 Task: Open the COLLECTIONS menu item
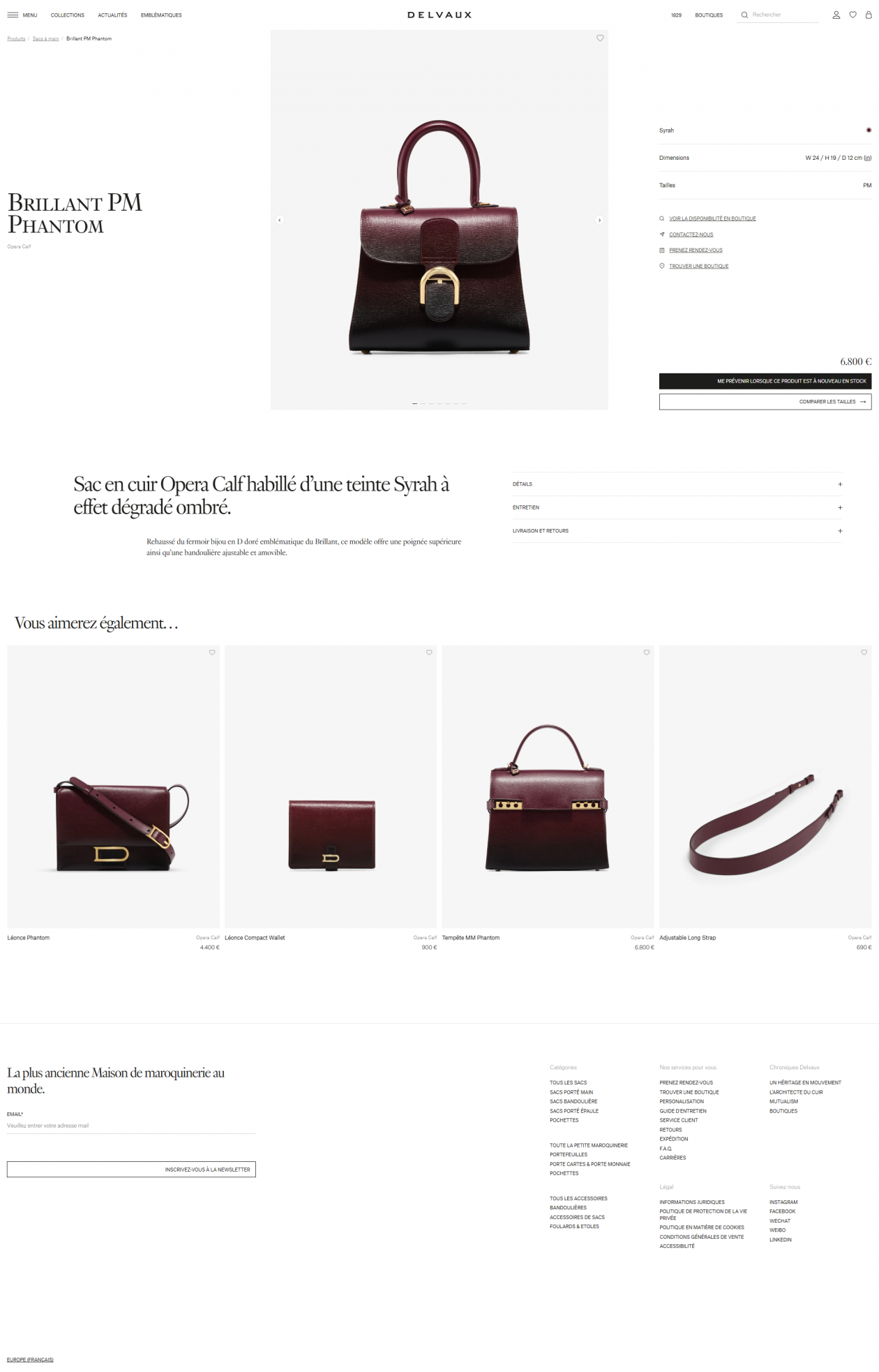tap(68, 15)
